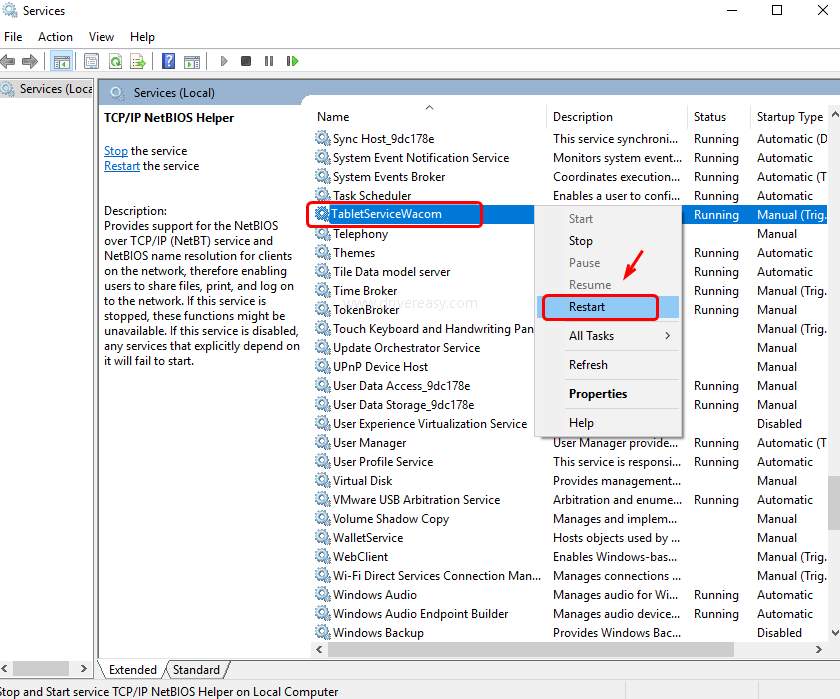Screen dimensions: 840x699
Task: Click the Pause Service toolbar icon
Action: 270,61
